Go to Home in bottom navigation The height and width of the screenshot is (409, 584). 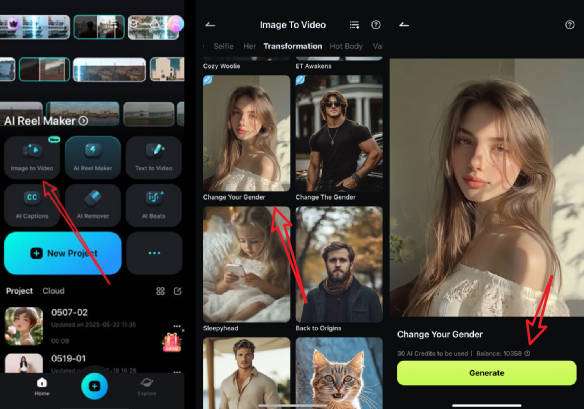[x=42, y=386]
